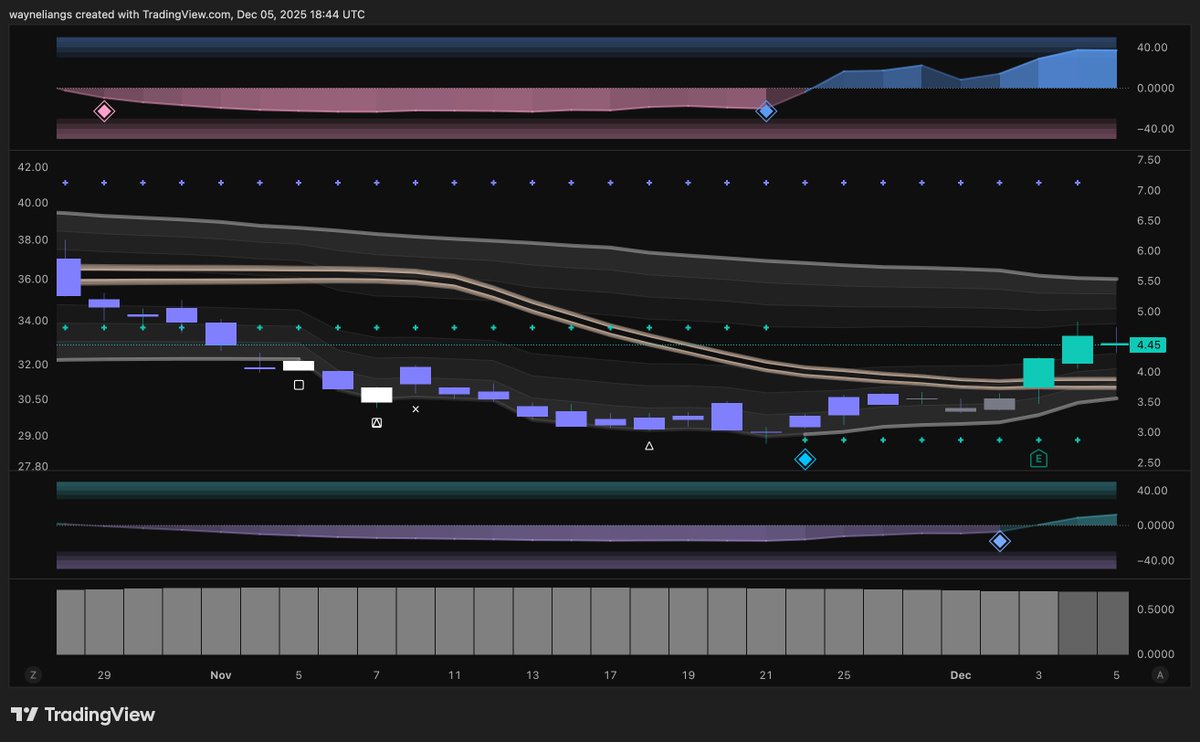Click the Z timezone button at bottom left
The height and width of the screenshot is (742, 1200).
(x=33, y=675)
